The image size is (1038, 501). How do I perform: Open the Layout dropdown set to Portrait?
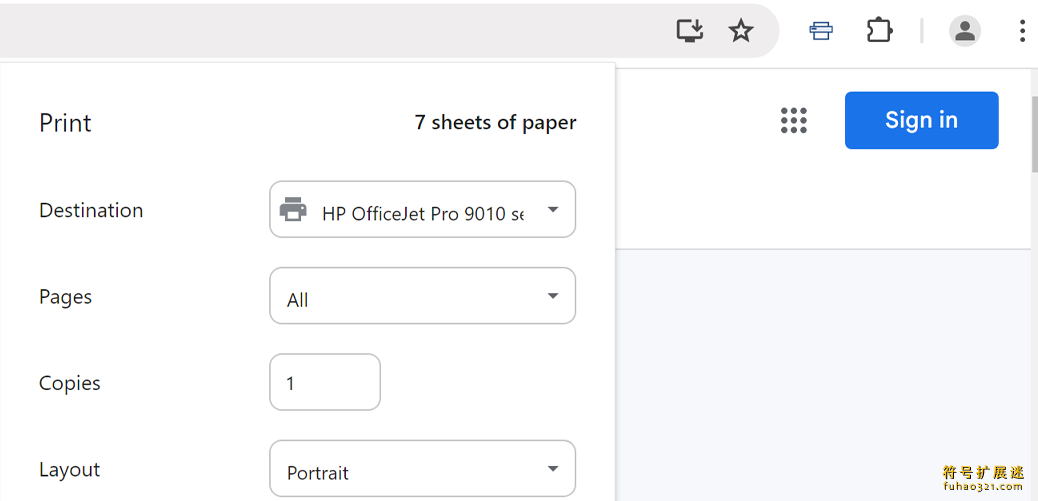422,469
